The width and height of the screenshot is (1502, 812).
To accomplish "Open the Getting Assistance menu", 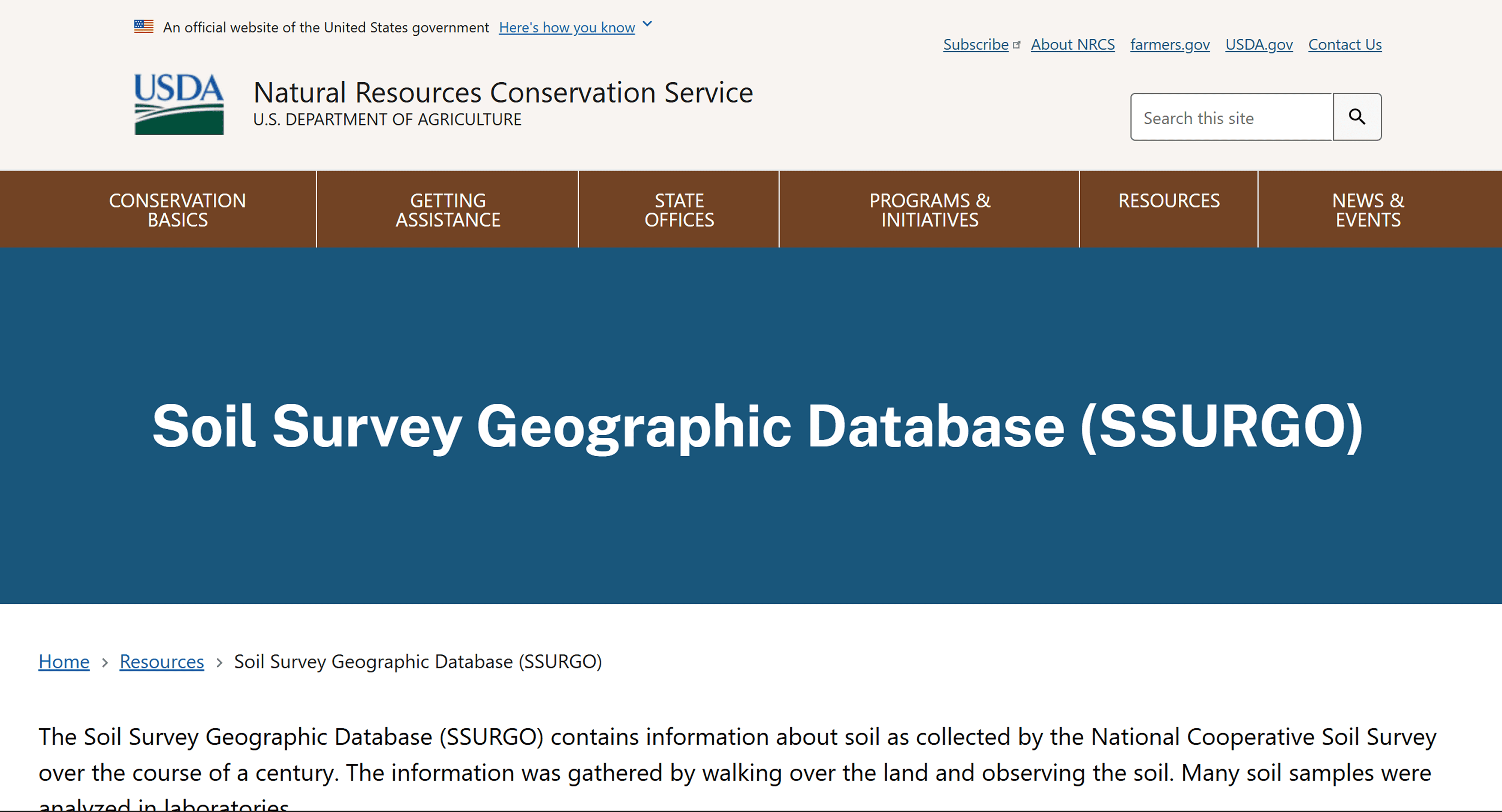I will [447, 210].
